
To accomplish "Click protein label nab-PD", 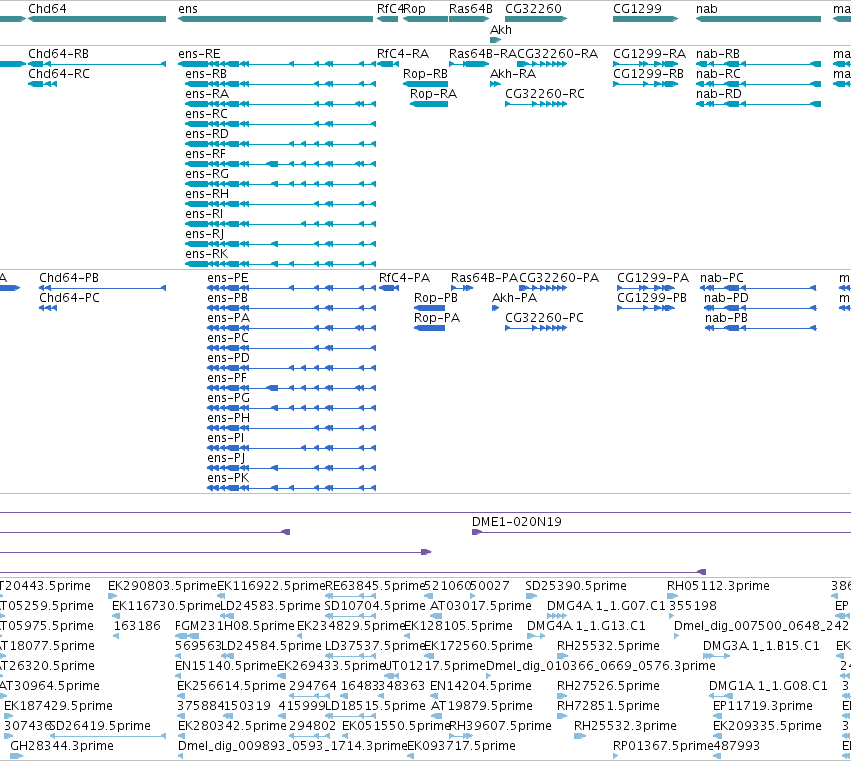I will [726, 298].
